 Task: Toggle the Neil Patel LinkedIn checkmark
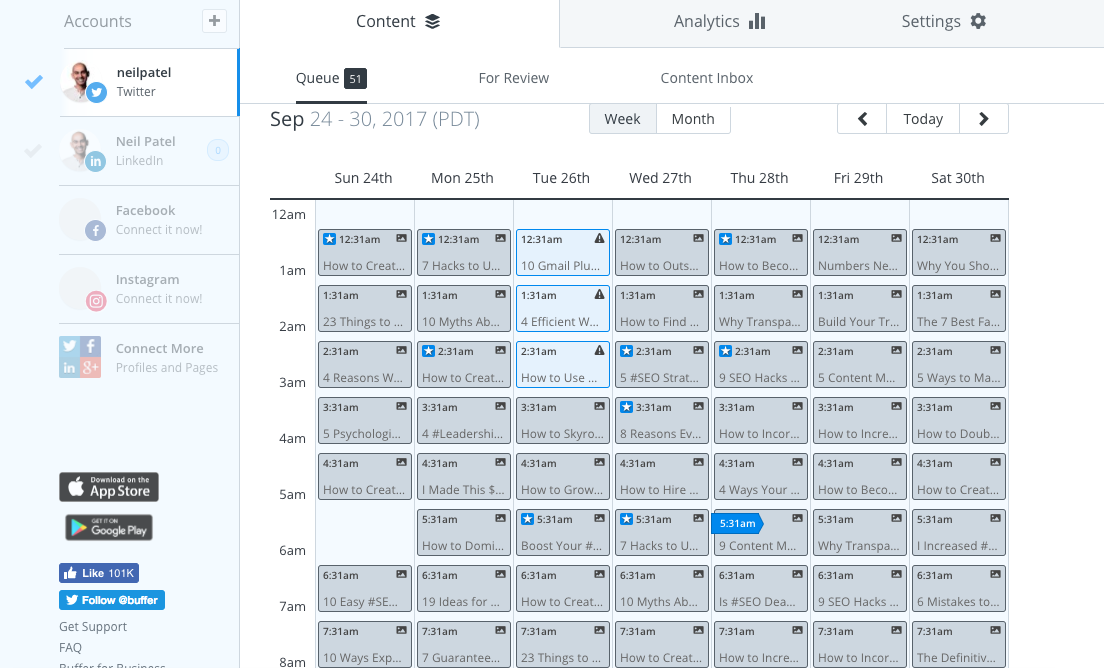click(33, 151)
